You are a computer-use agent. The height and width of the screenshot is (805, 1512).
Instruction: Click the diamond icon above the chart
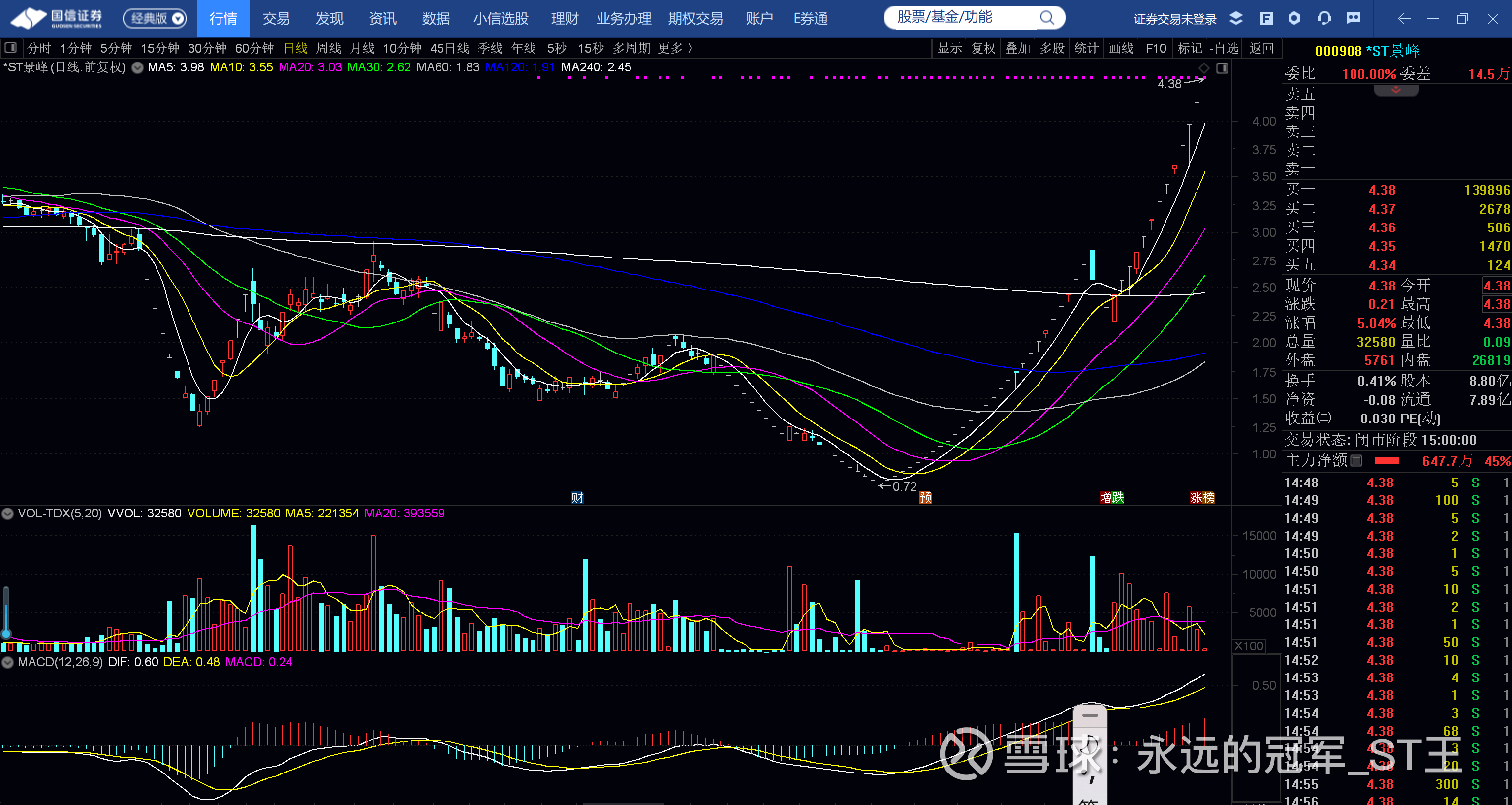1203,68
